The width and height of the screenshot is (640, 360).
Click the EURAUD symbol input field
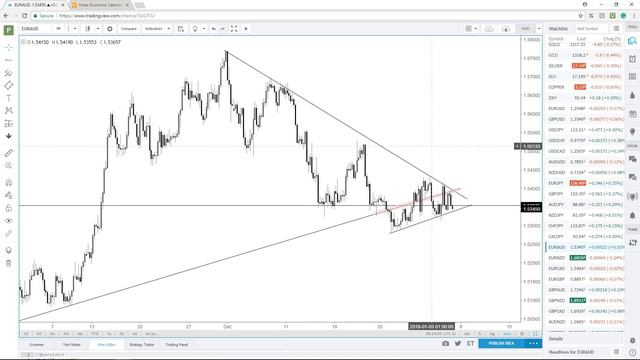35,29
